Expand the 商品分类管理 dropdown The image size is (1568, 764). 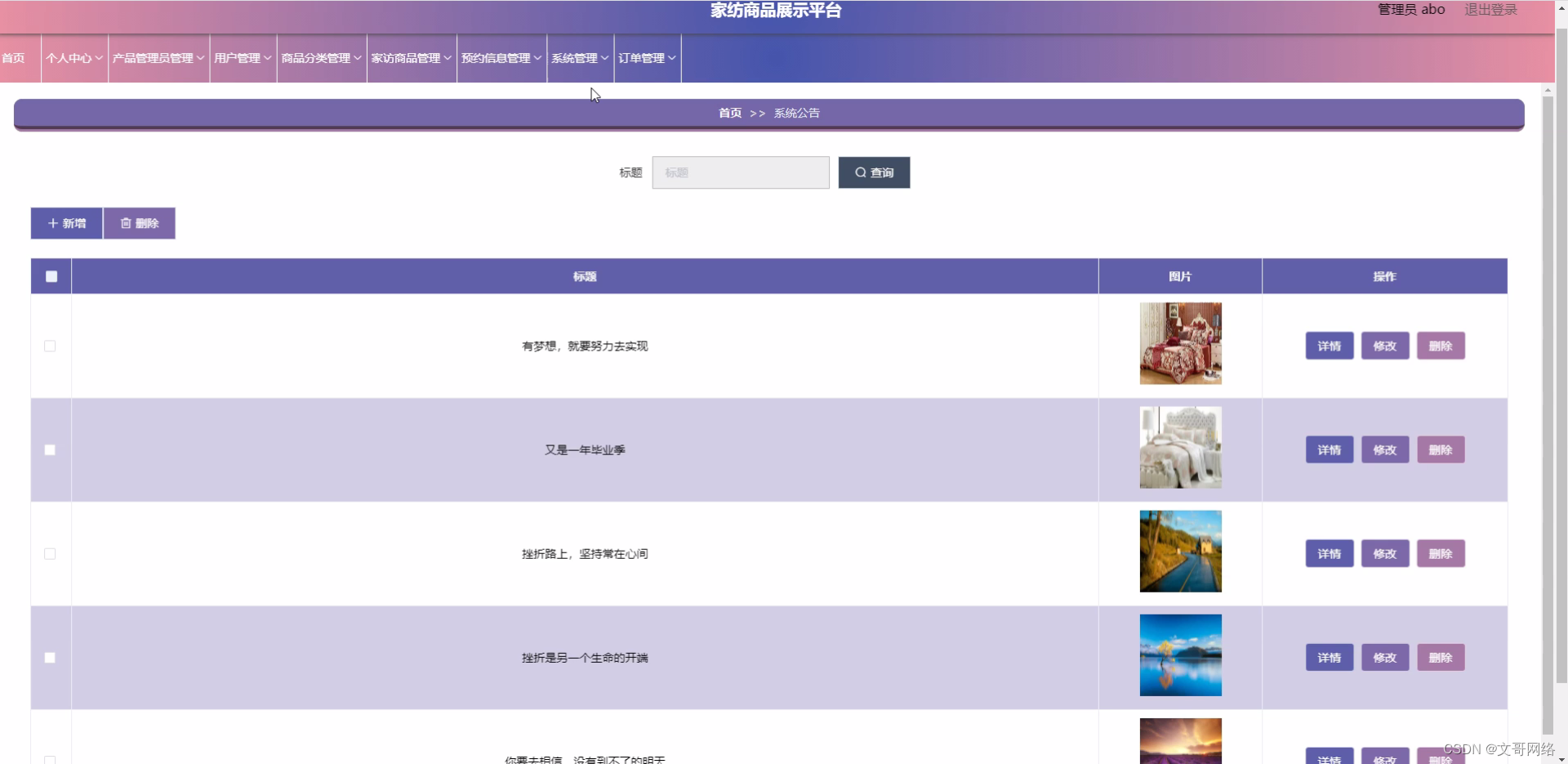[320, 58]
